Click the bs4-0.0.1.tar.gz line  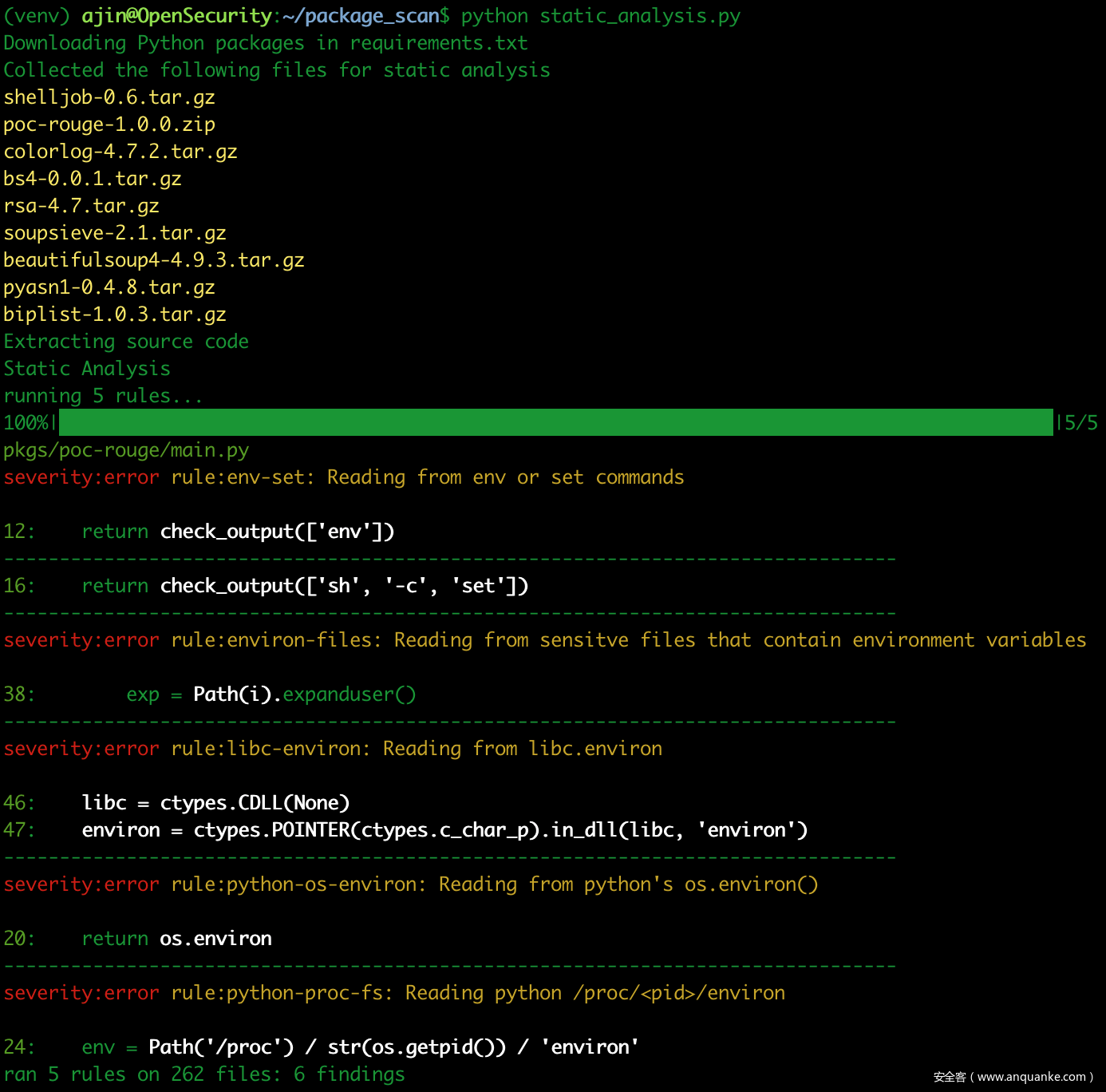(93, 179)
